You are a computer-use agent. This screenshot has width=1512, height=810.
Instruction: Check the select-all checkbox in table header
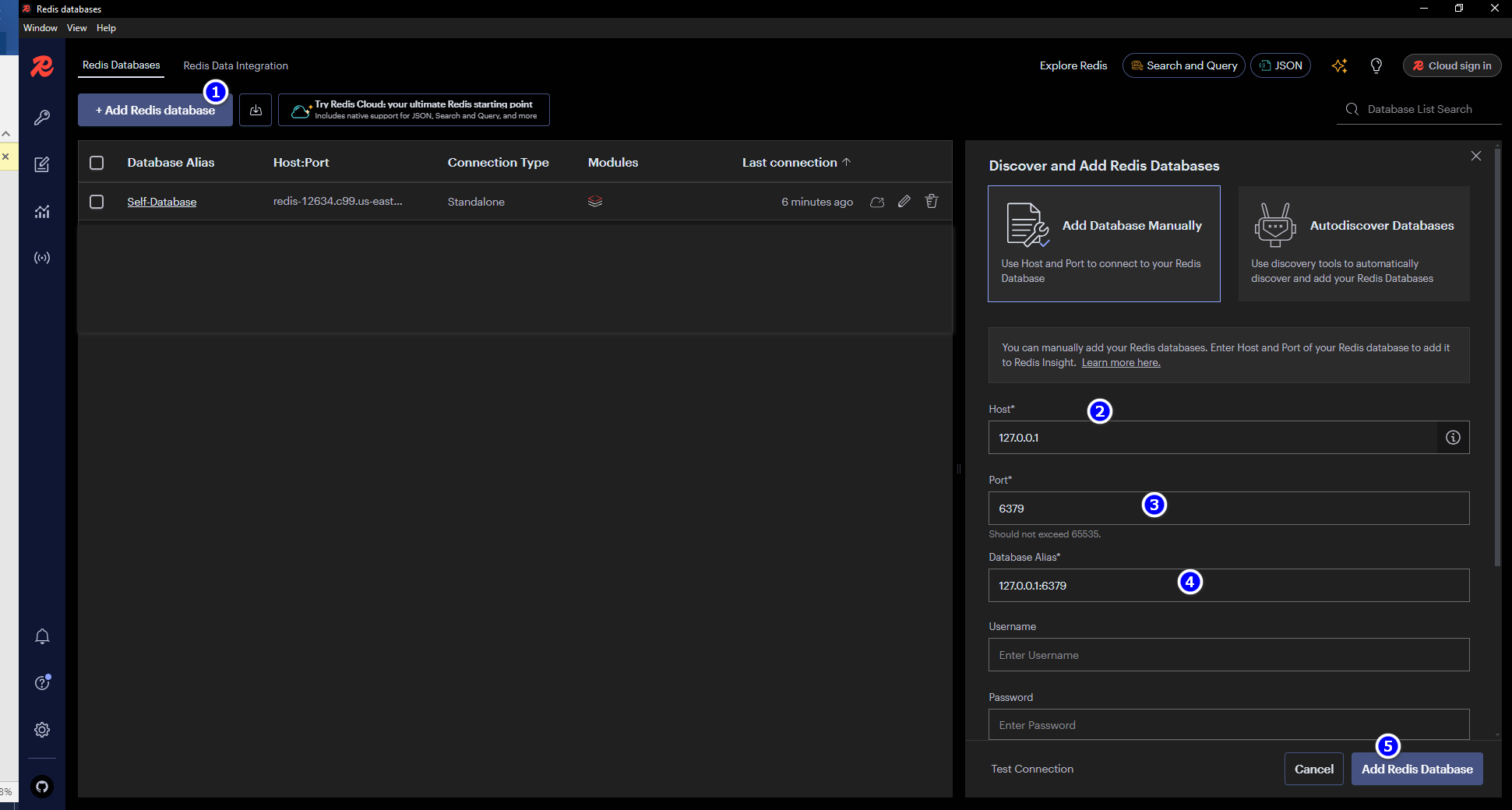click(97, 162)
